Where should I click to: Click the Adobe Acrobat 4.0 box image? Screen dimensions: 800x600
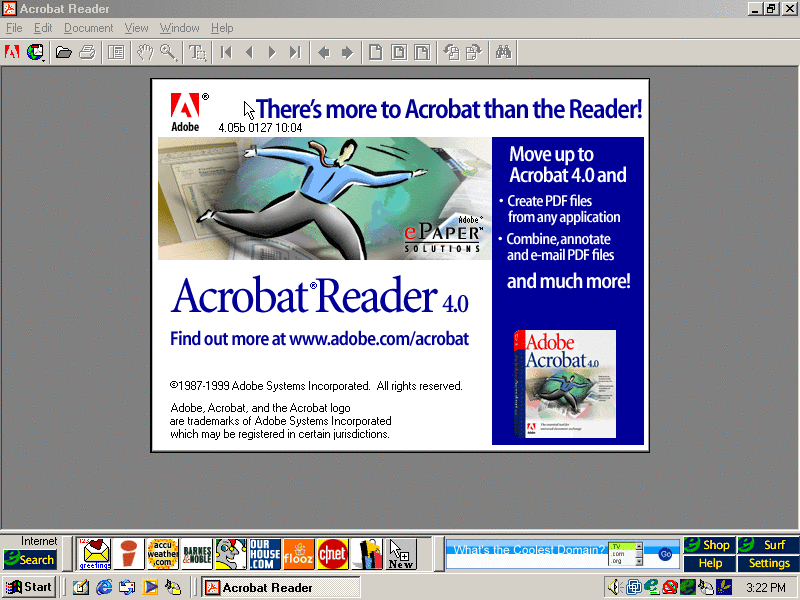[x=564, y=384]
